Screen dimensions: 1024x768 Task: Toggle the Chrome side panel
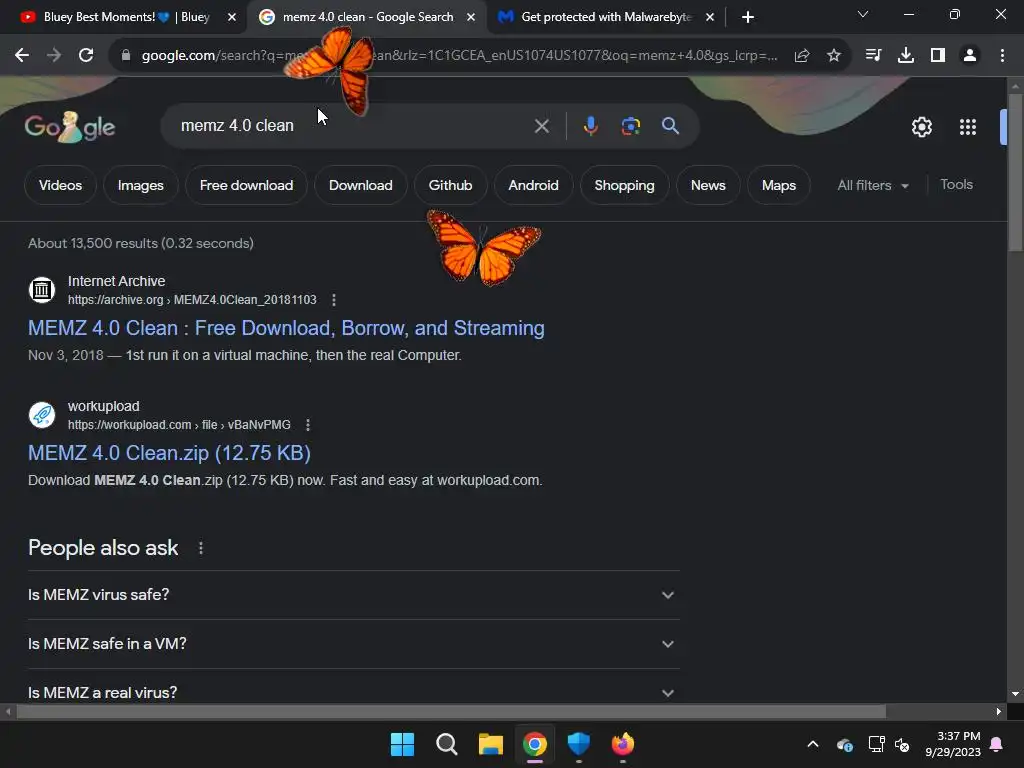938,56
